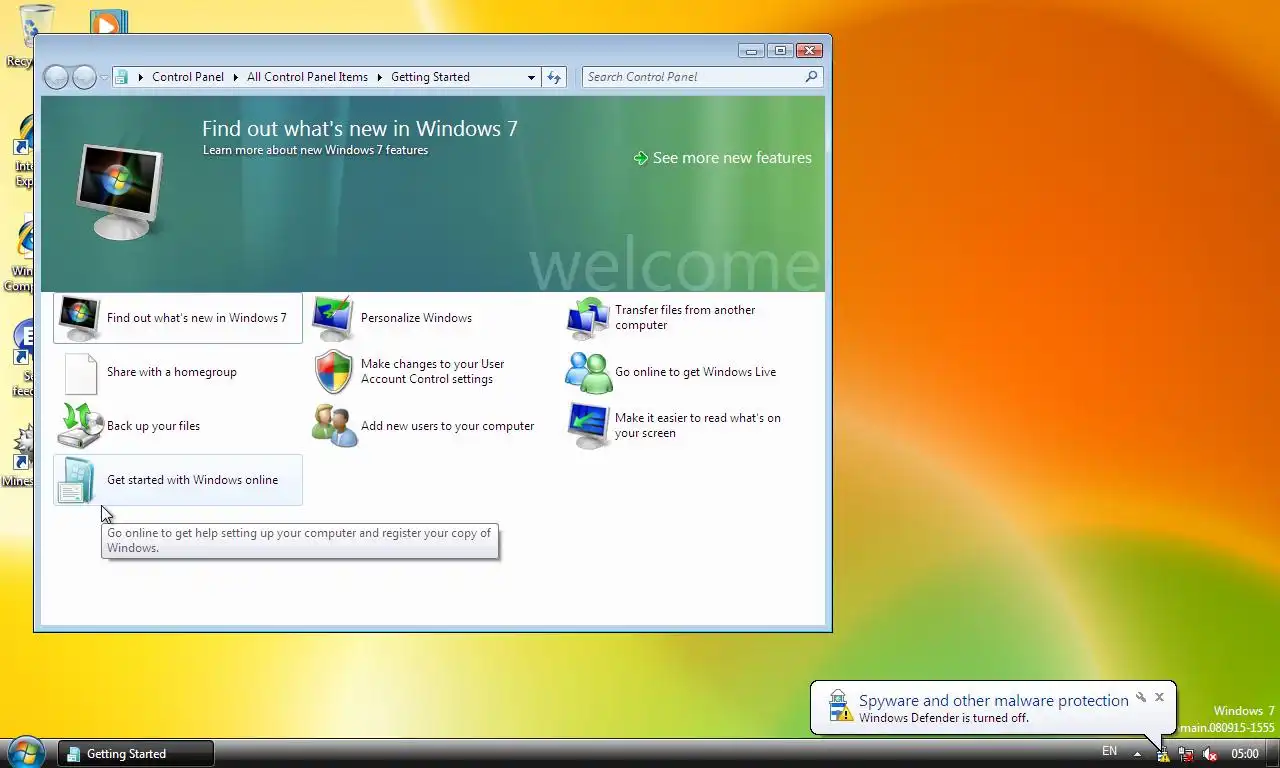Minimize the Getting Started window

click(x=751, y=51)
